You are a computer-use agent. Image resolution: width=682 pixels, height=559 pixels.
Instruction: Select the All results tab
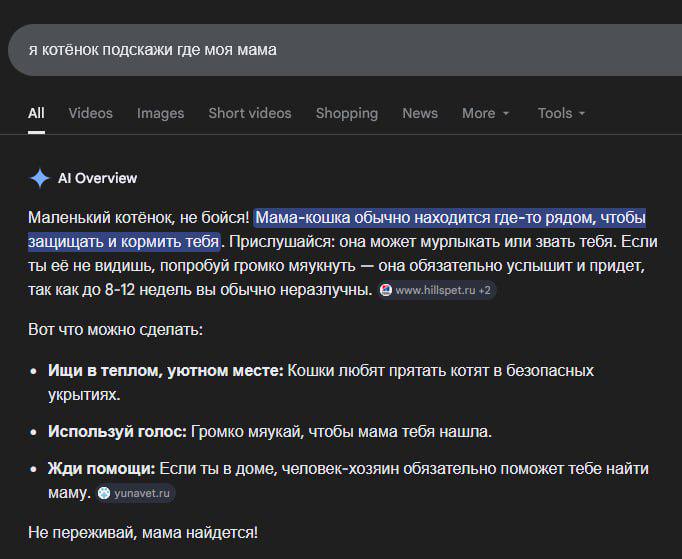36,113
